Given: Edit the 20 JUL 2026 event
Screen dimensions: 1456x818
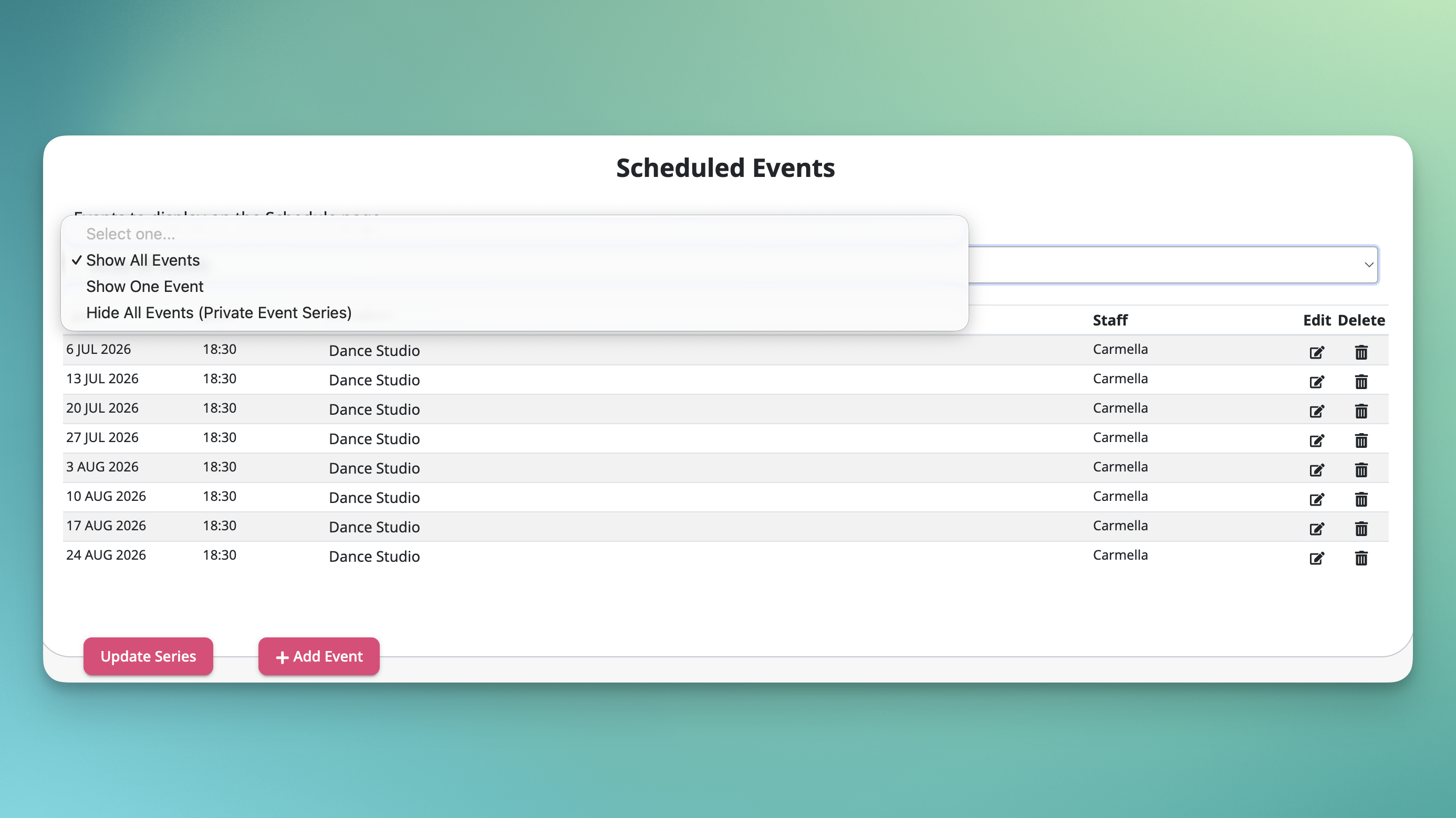Looking at the screenshot, I should point(1316,411).
